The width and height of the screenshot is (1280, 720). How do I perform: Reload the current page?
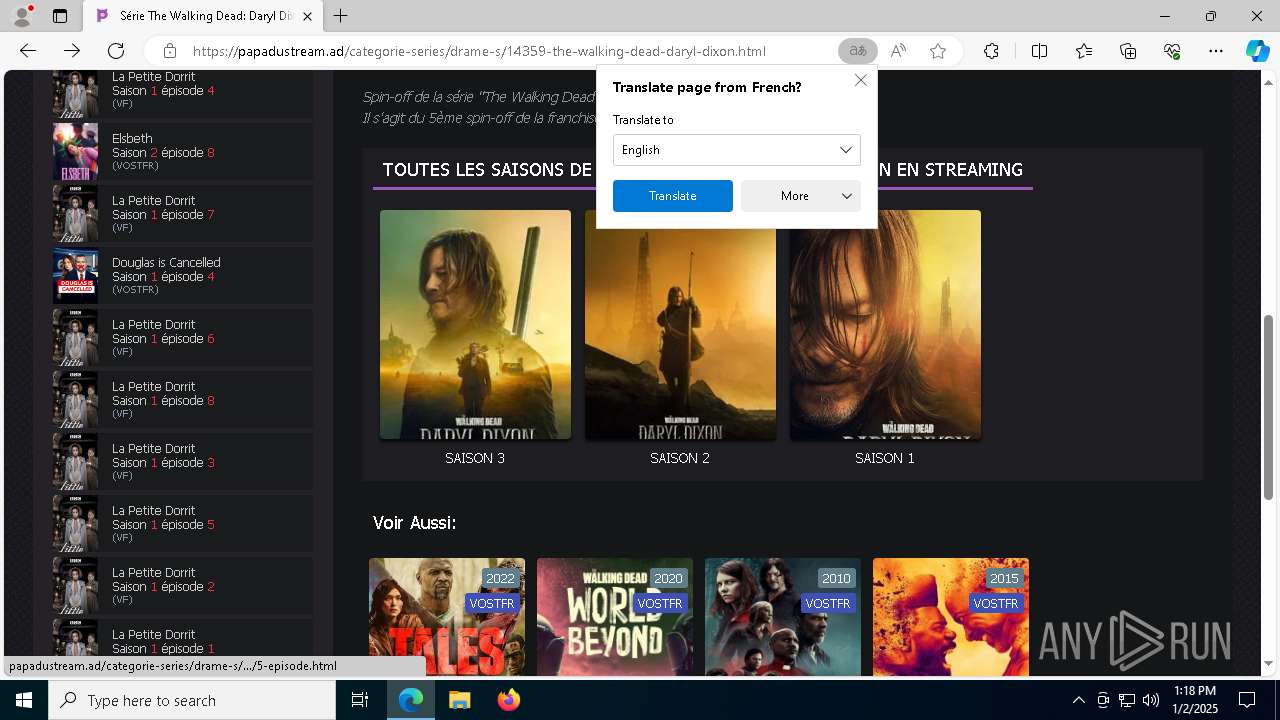pos(116,51)
